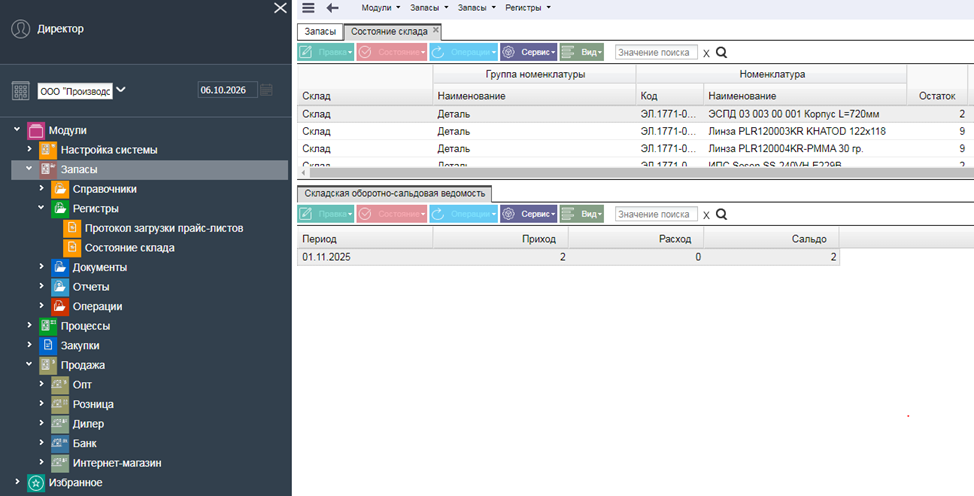
Task: Open the calendar icon beside the date
Action: click(266, 90)
